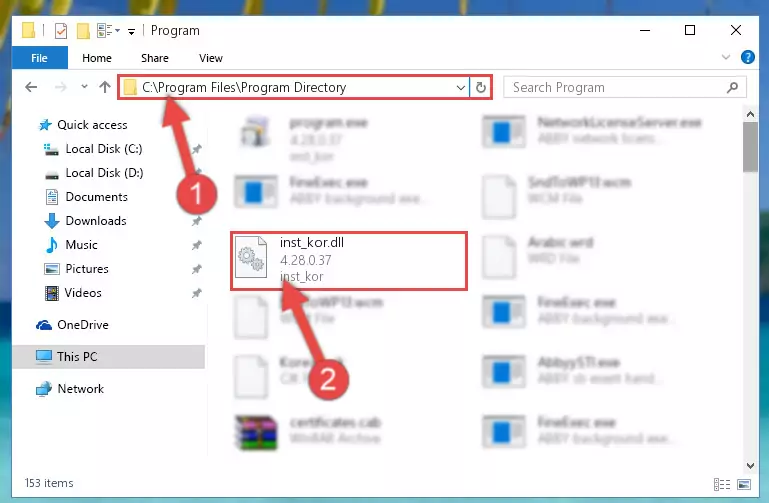Click the inst_kor.dll gear file icon
Image resolution: width=769 pixels, height=503 pixels.
[x=251, y=257]
